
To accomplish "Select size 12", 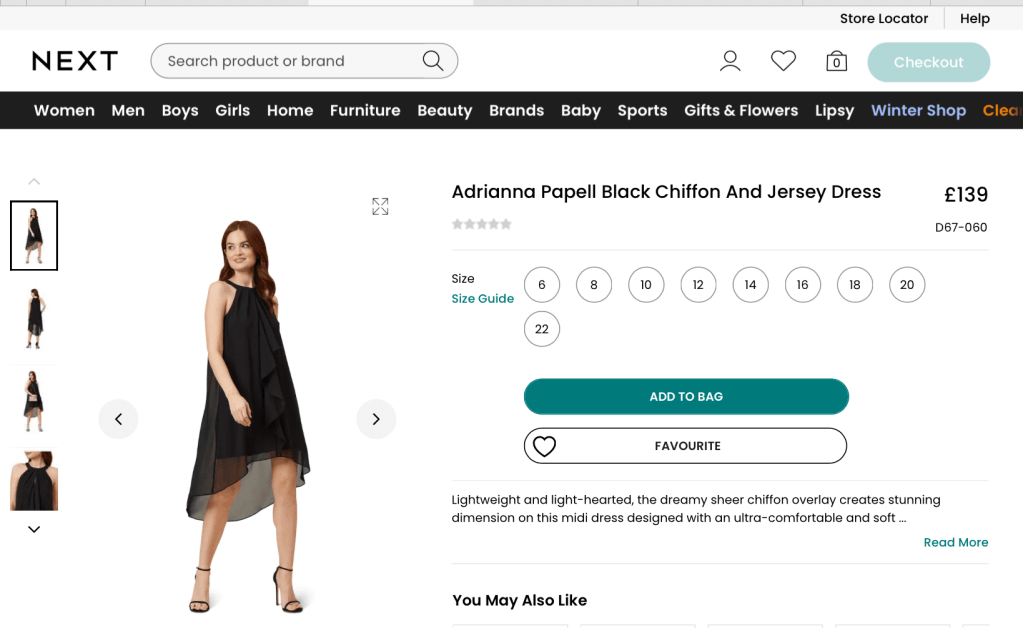I will pos(698,285).
